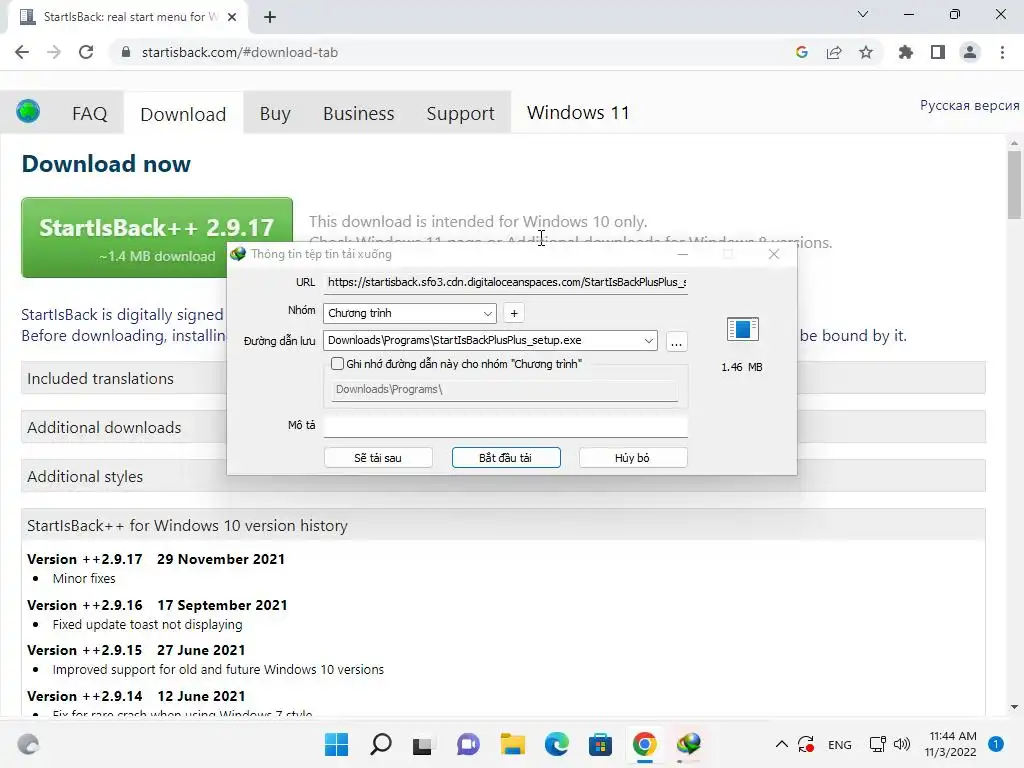Click the ENG language indicator
Viewport: 1024px width, 768px height.
[x=839, y=744]
